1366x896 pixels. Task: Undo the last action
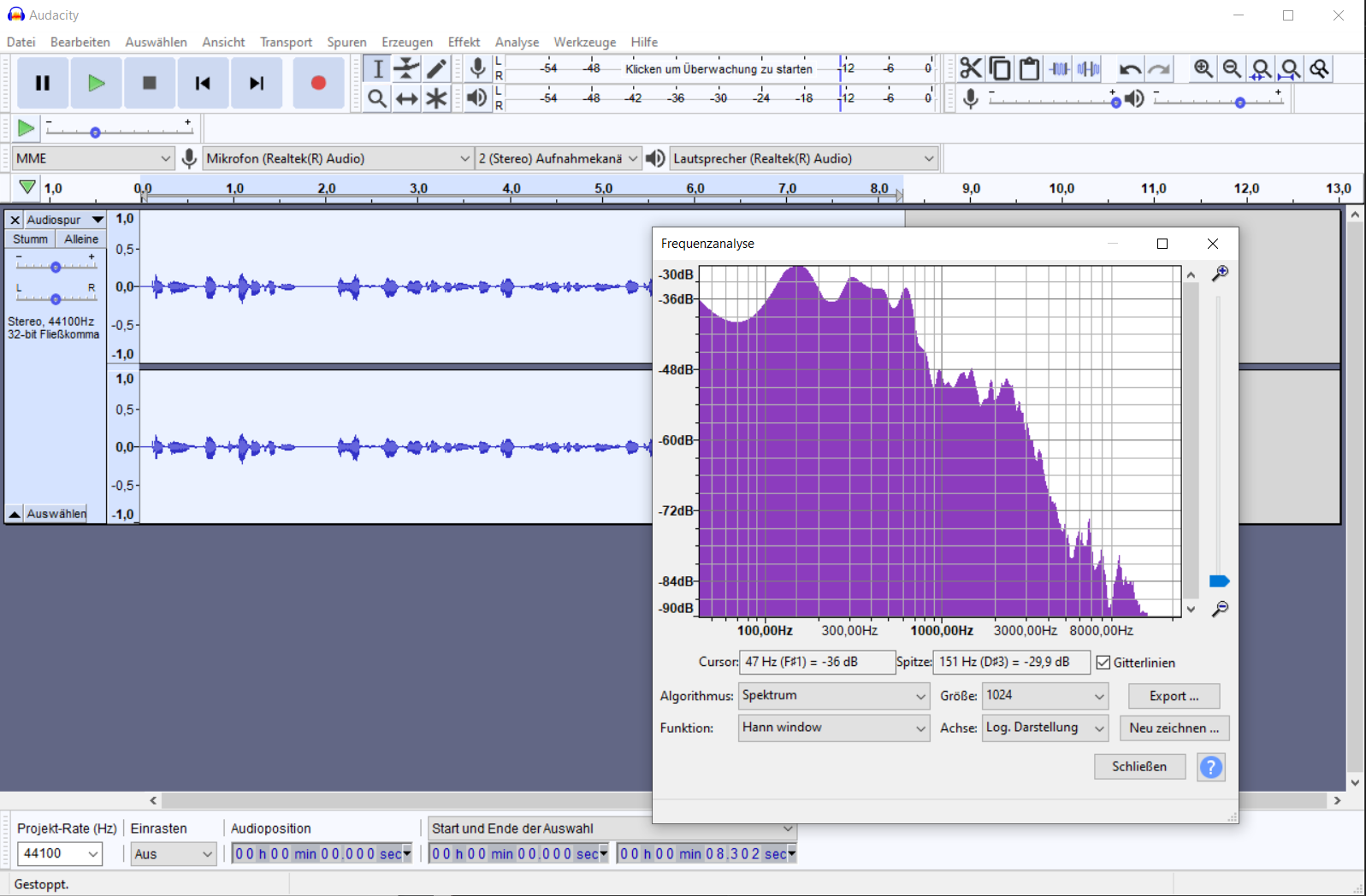[1129, 68]
